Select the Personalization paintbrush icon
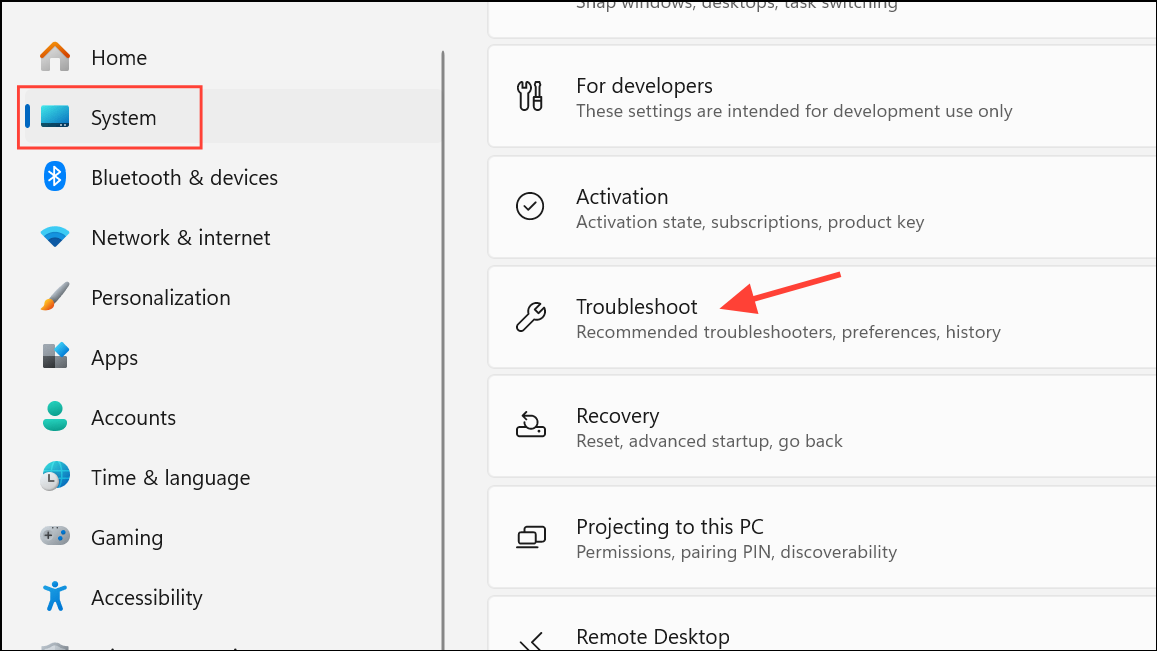This screenshot has height=651, width=1157. (53, 297)
